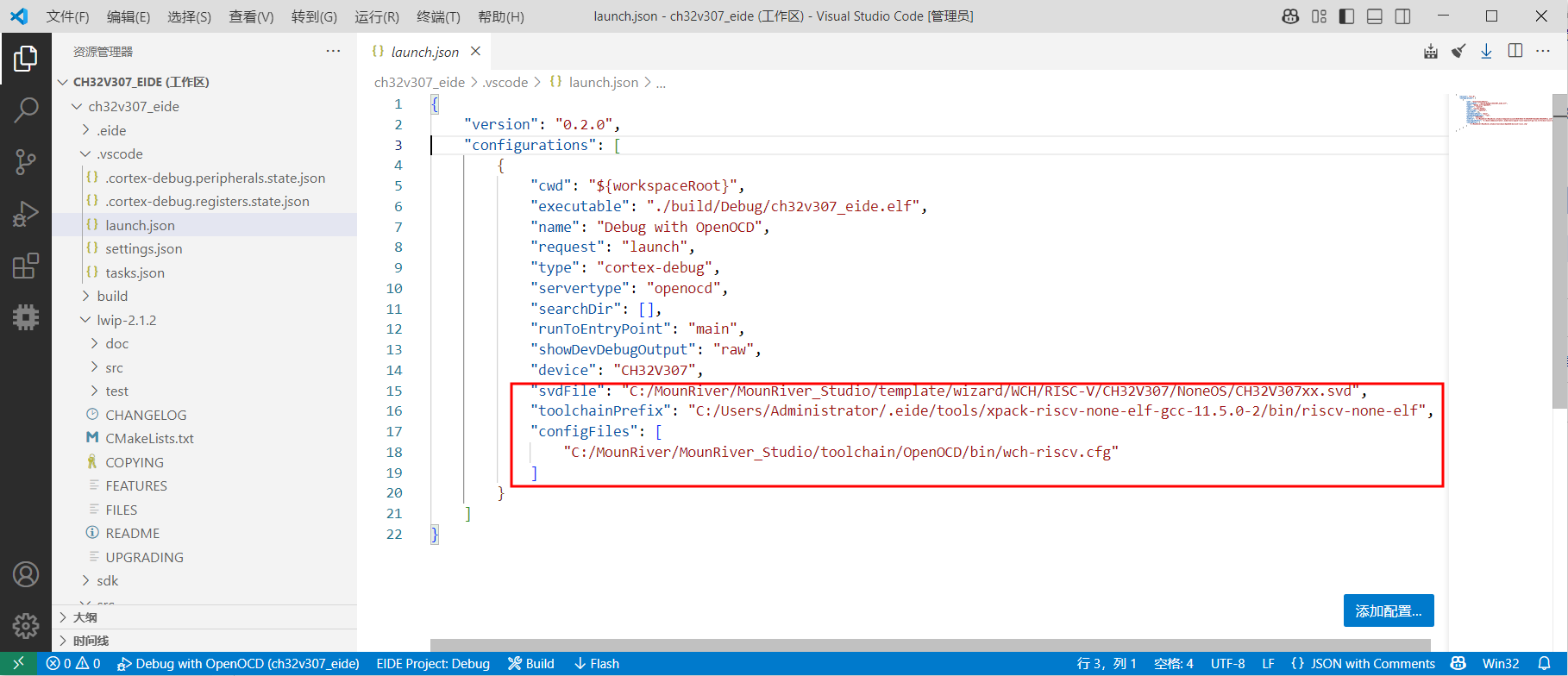Open the Extensions view
The height and width of the screenshot is (676, 1568).
click(26, 266)
